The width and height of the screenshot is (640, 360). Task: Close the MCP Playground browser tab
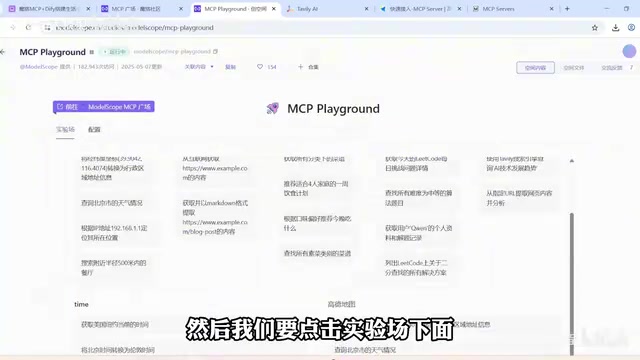274,9
